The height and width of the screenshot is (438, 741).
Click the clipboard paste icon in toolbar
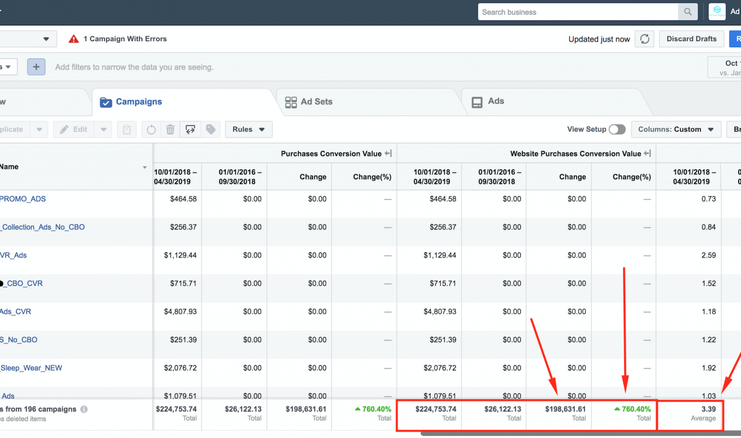[x=127, y=129]
